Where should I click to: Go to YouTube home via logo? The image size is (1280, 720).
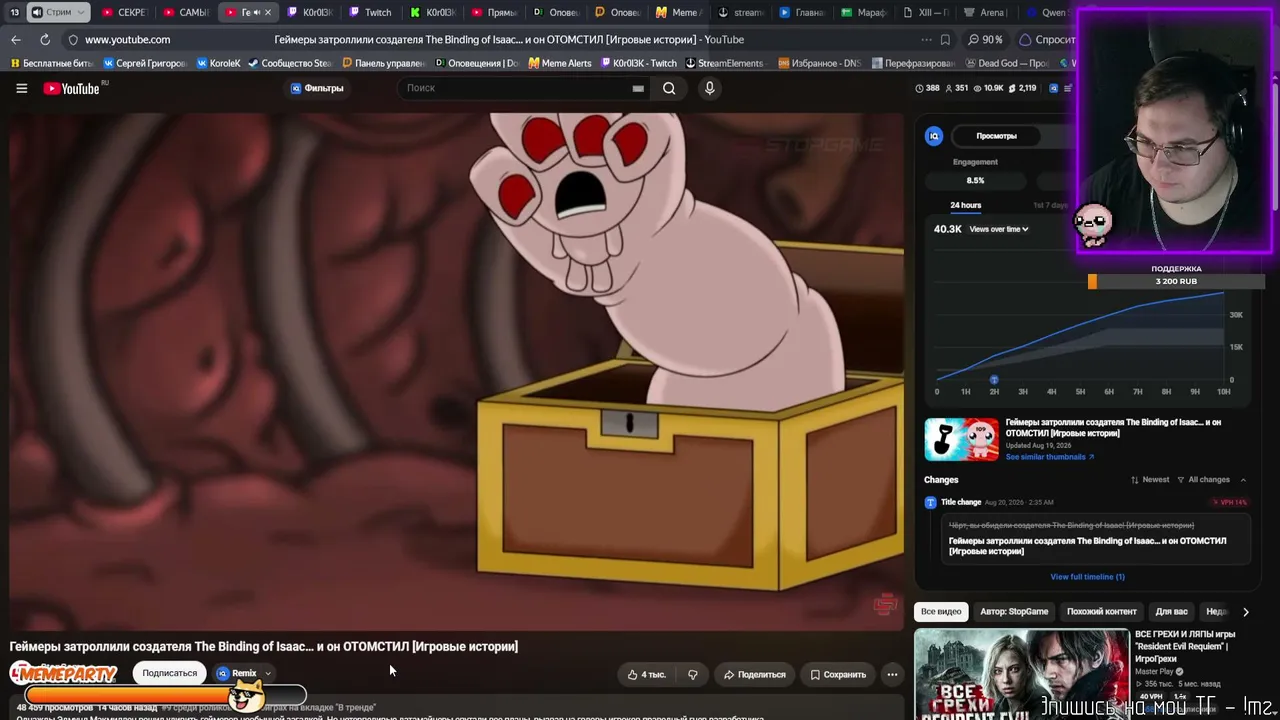coord(72,88)
